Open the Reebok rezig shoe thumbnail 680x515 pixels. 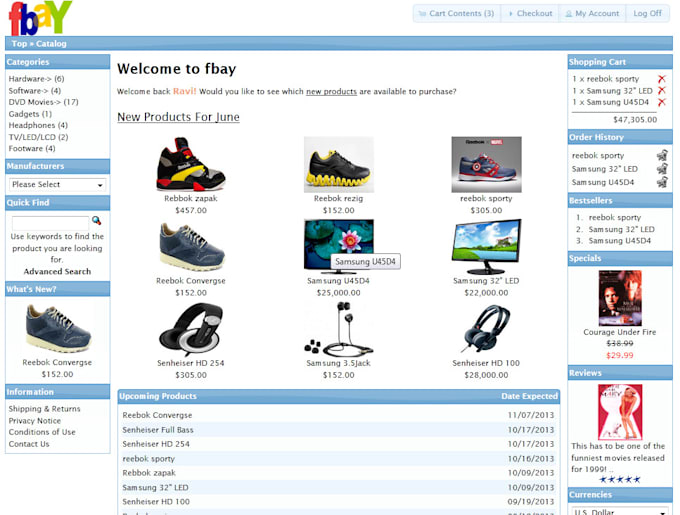point(339,164)
